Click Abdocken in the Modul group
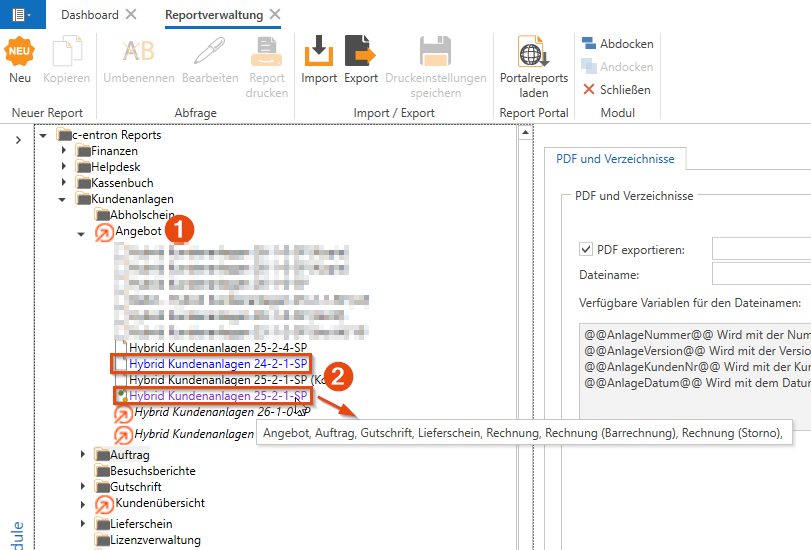The height and width of the screenshot is (550, 811). pos(618,44)
